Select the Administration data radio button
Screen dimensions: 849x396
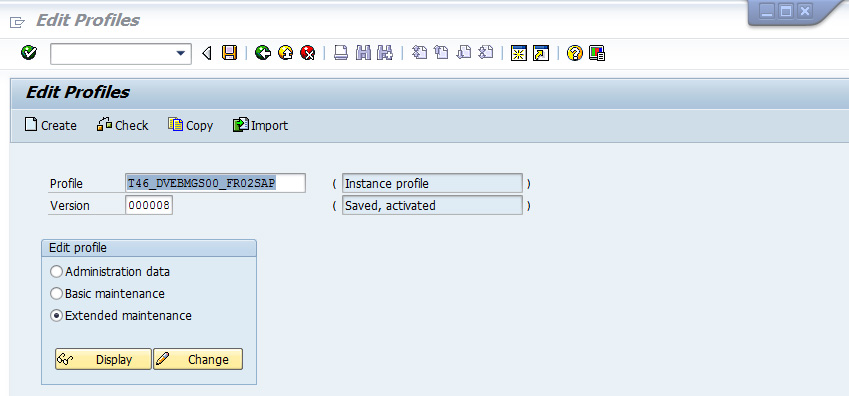click(x=56, y=271)
